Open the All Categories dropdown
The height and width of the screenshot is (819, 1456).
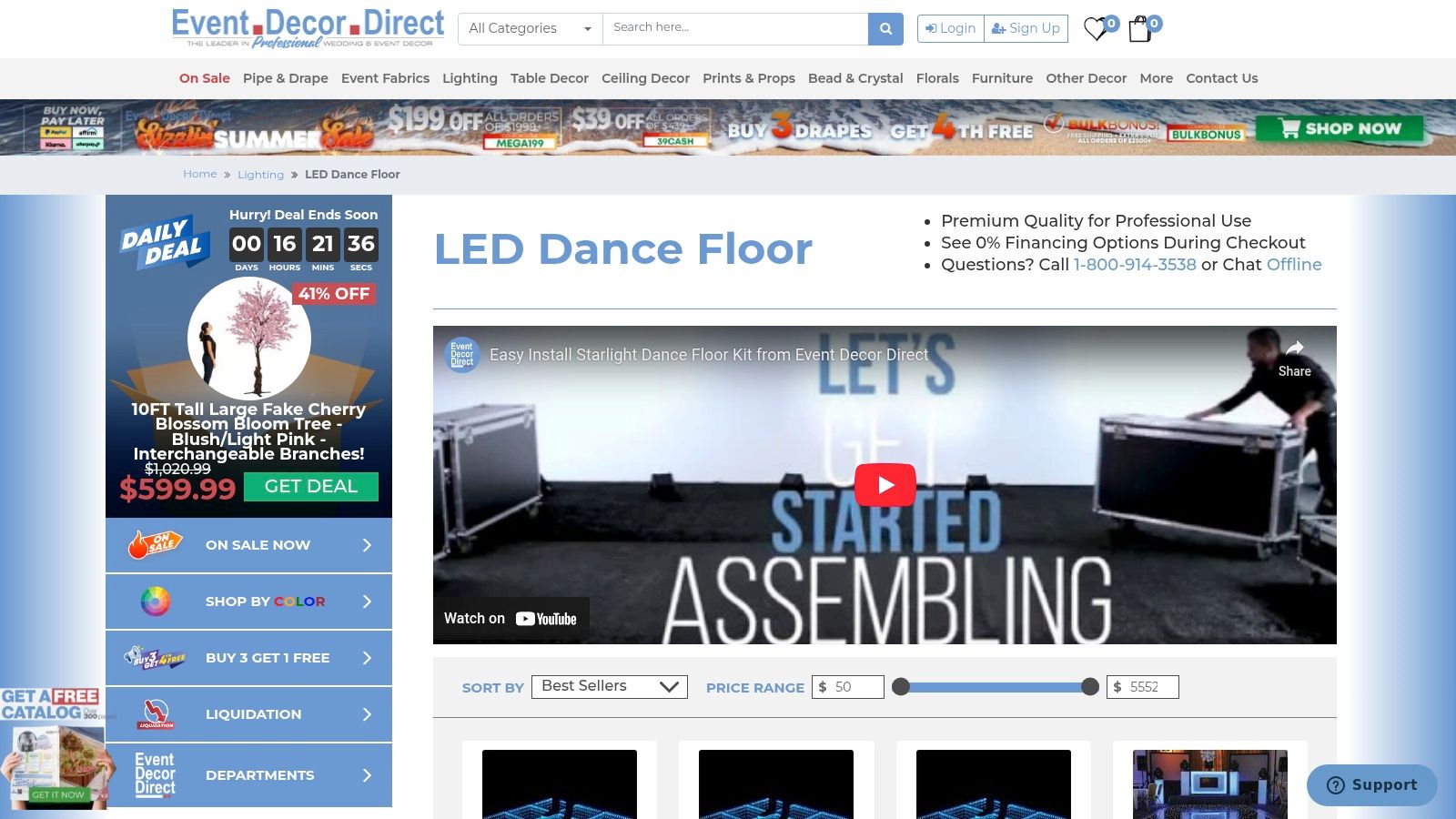pyautogui.click(x=531, y=28)
